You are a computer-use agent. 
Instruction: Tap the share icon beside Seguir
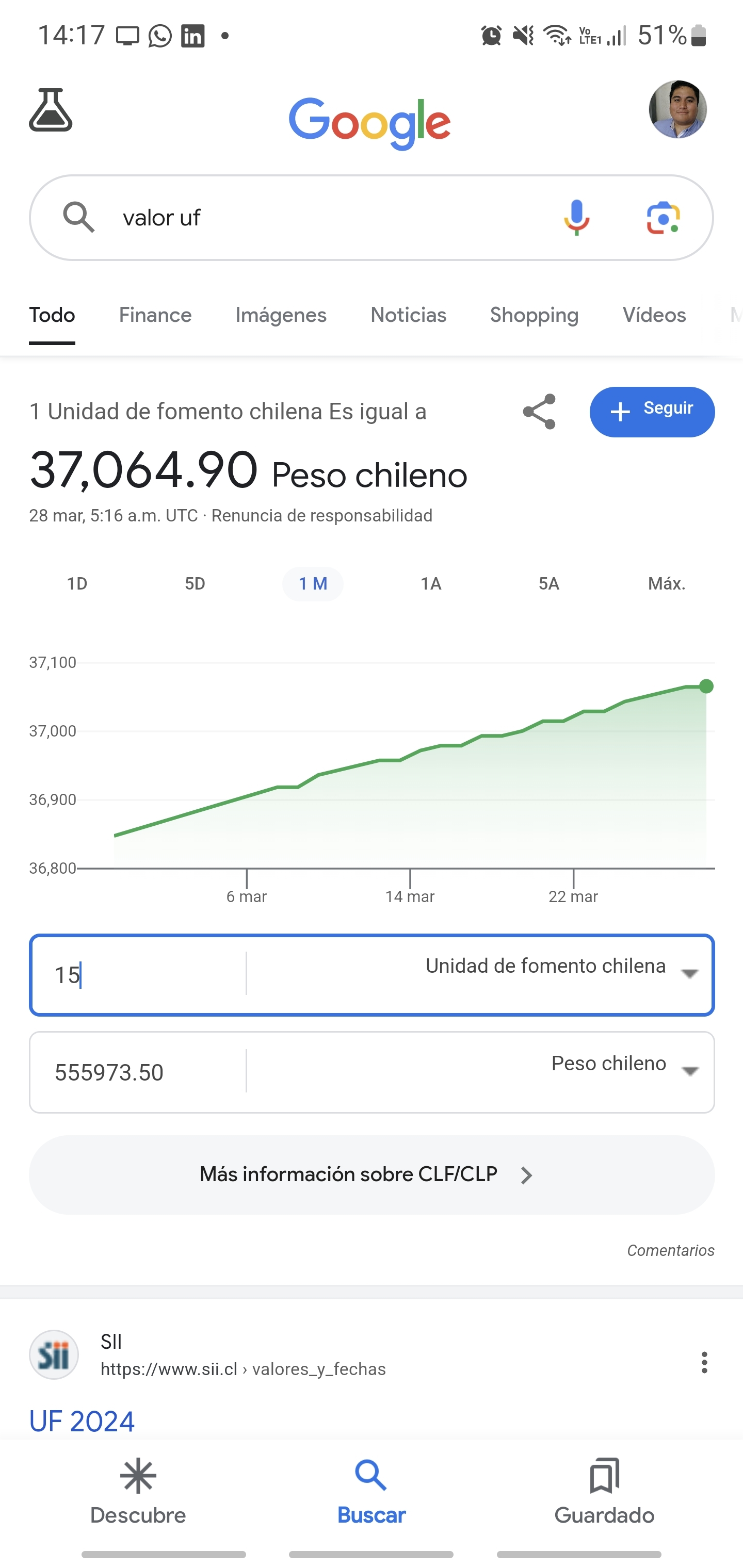pyautogui.click(x=539, y=412)
